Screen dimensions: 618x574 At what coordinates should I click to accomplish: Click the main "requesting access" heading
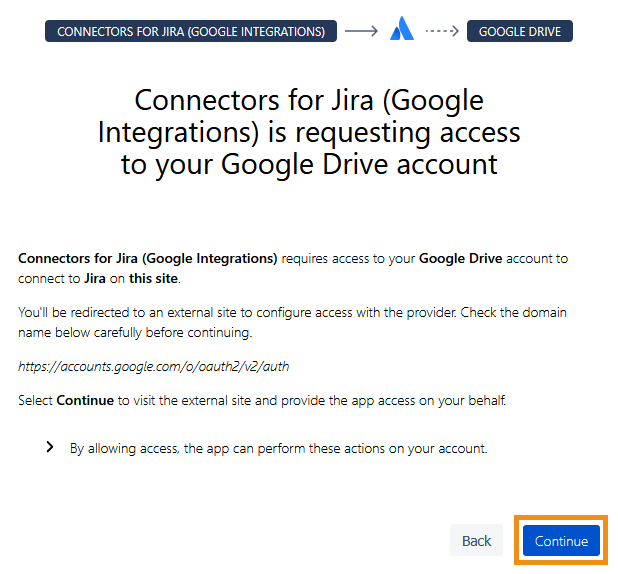tap(309, 132)
